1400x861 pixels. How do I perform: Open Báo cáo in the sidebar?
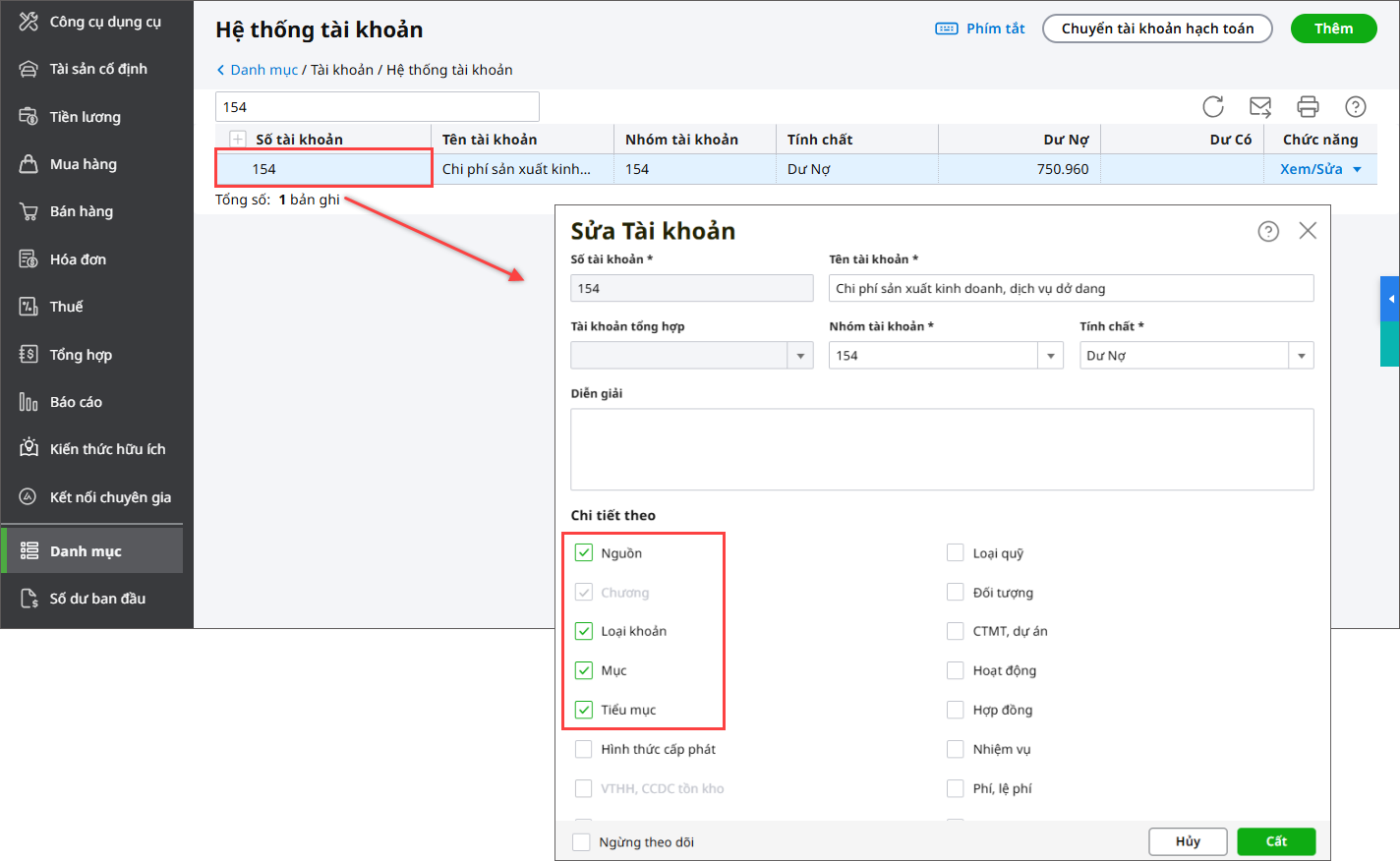77,402
